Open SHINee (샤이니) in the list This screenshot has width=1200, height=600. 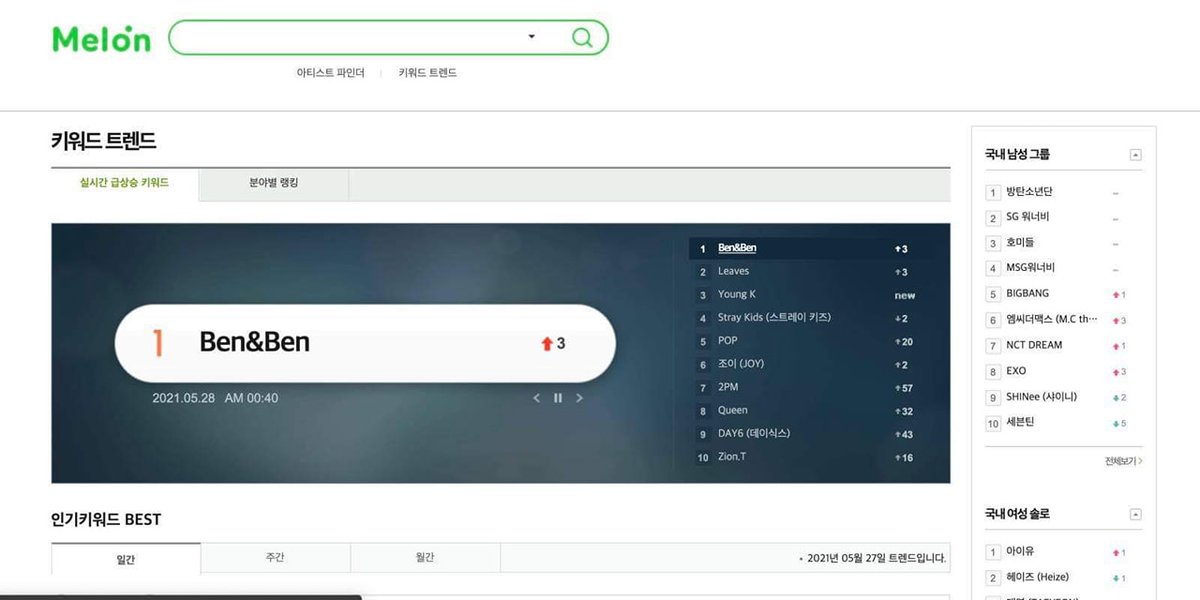click(x=1042, y=396)
